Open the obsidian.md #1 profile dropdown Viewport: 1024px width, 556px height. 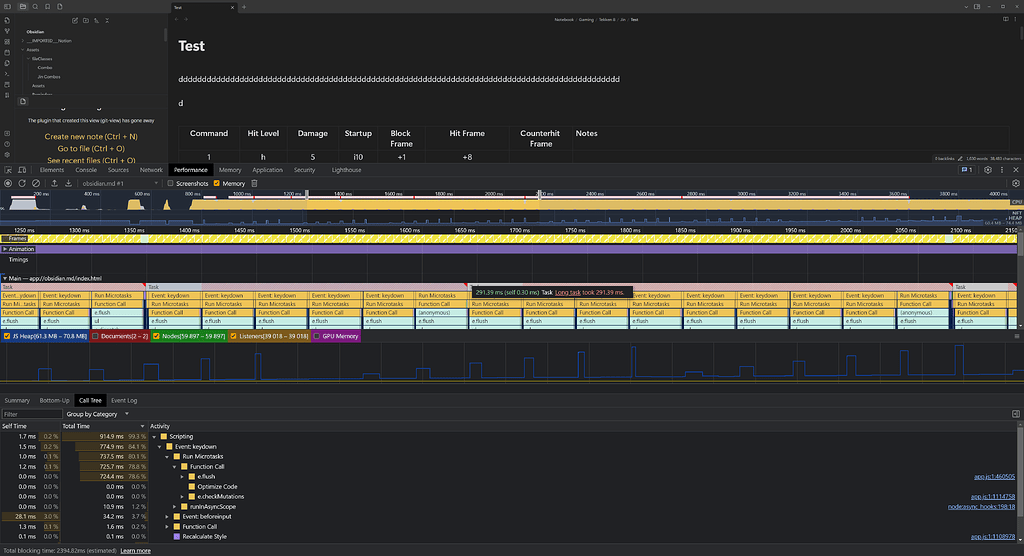coord(120,184)
